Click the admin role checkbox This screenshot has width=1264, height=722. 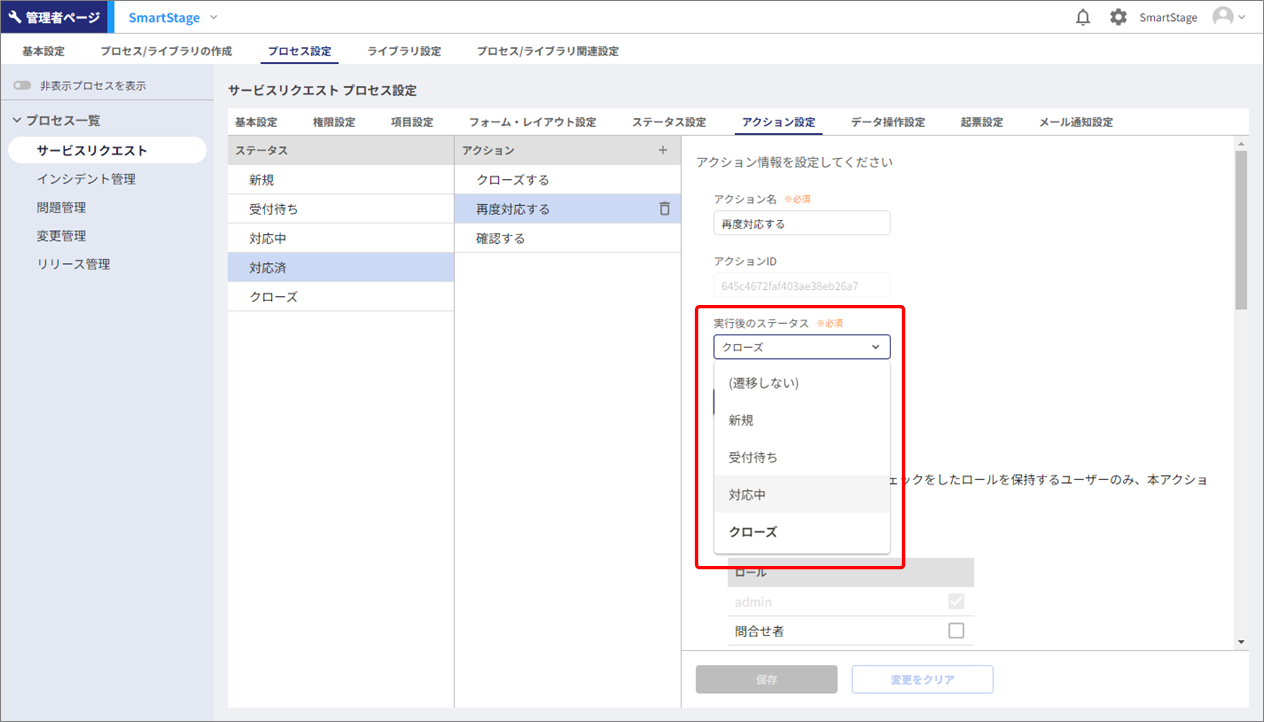click(956, 602)
